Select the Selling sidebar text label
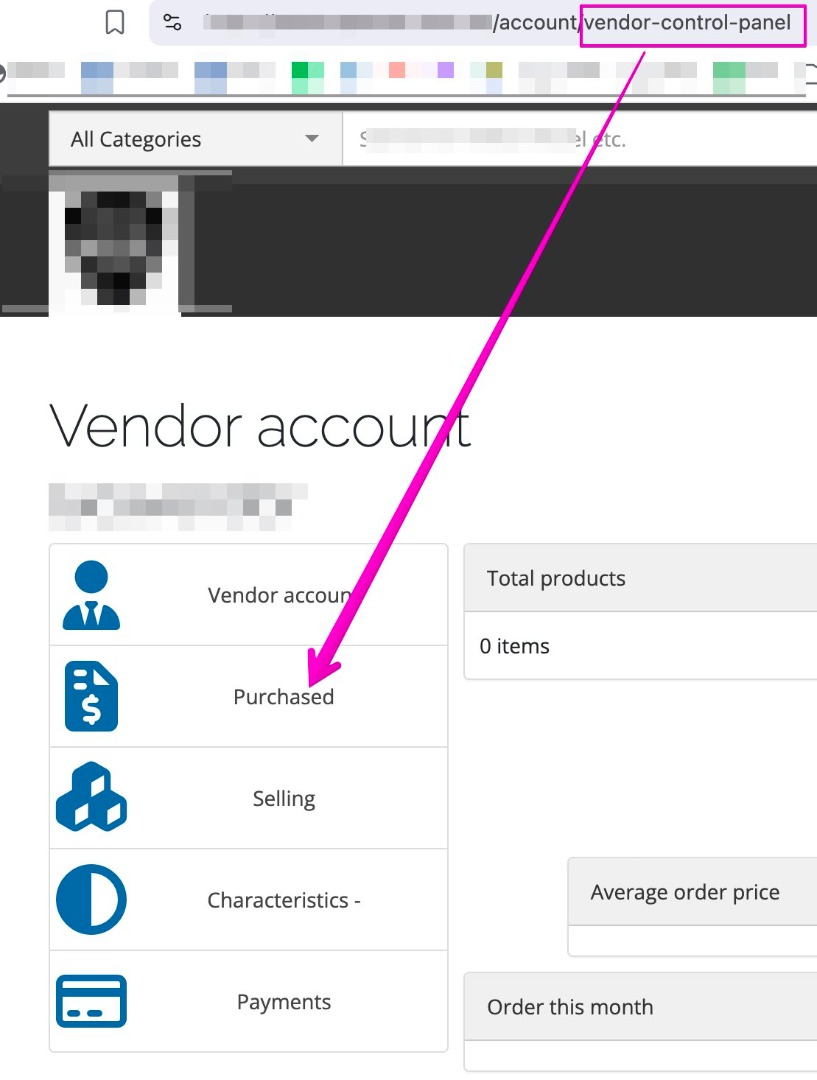The height and width of the screenshot is (1080, 817). click(x=284, y=799)
